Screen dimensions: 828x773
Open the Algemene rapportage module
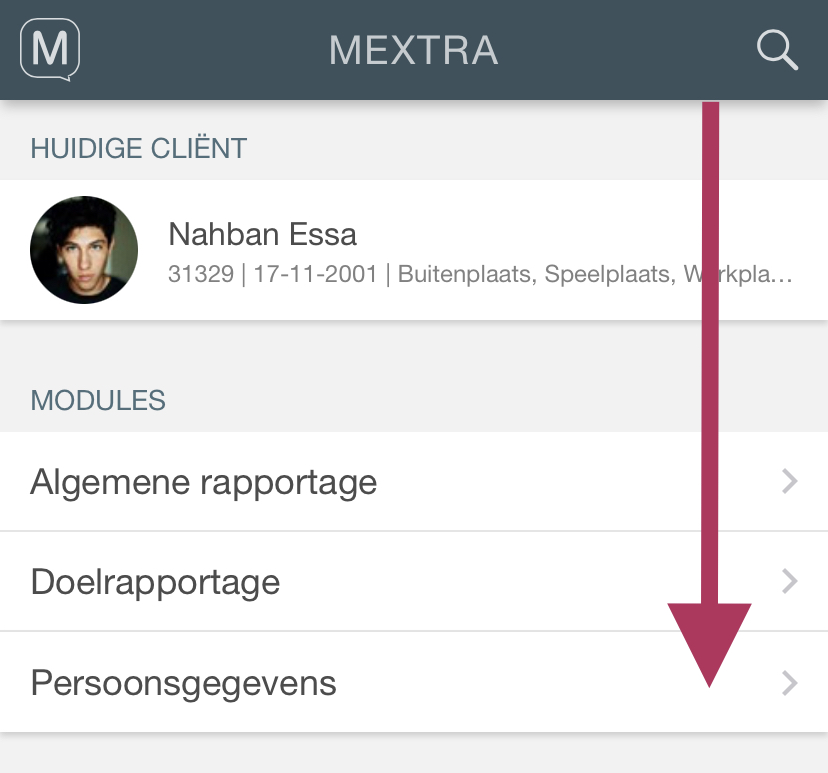tap(414, 482)
